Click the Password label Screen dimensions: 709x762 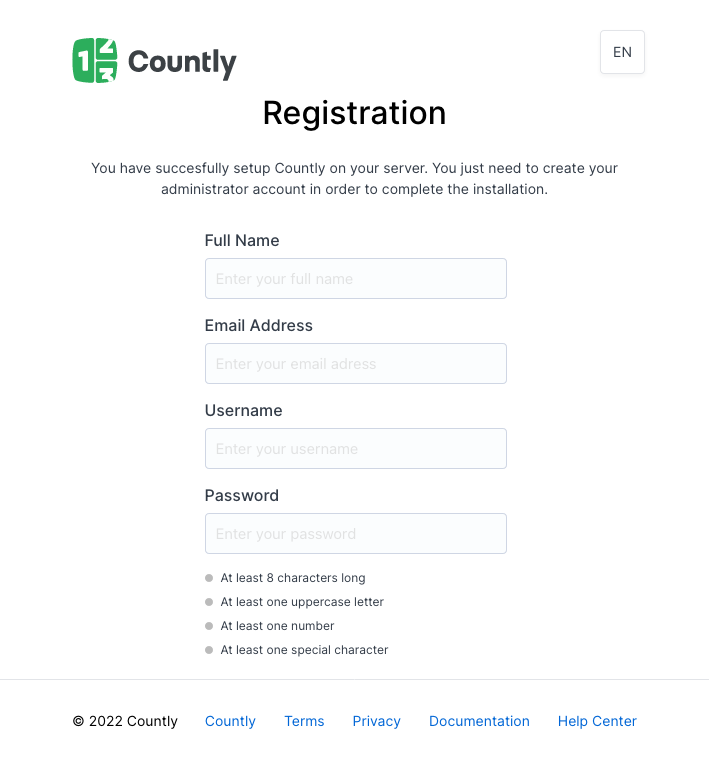pyautogui.click(x=242, y=496)
